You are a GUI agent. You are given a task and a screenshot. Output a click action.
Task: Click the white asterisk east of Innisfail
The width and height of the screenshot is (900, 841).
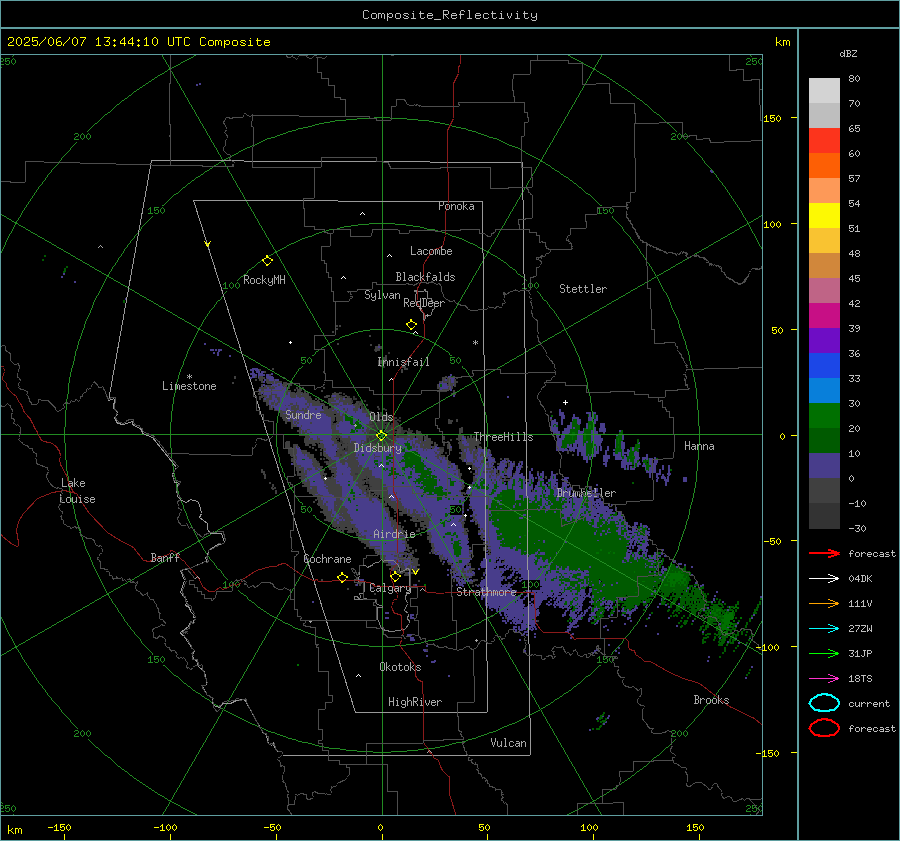475,343
